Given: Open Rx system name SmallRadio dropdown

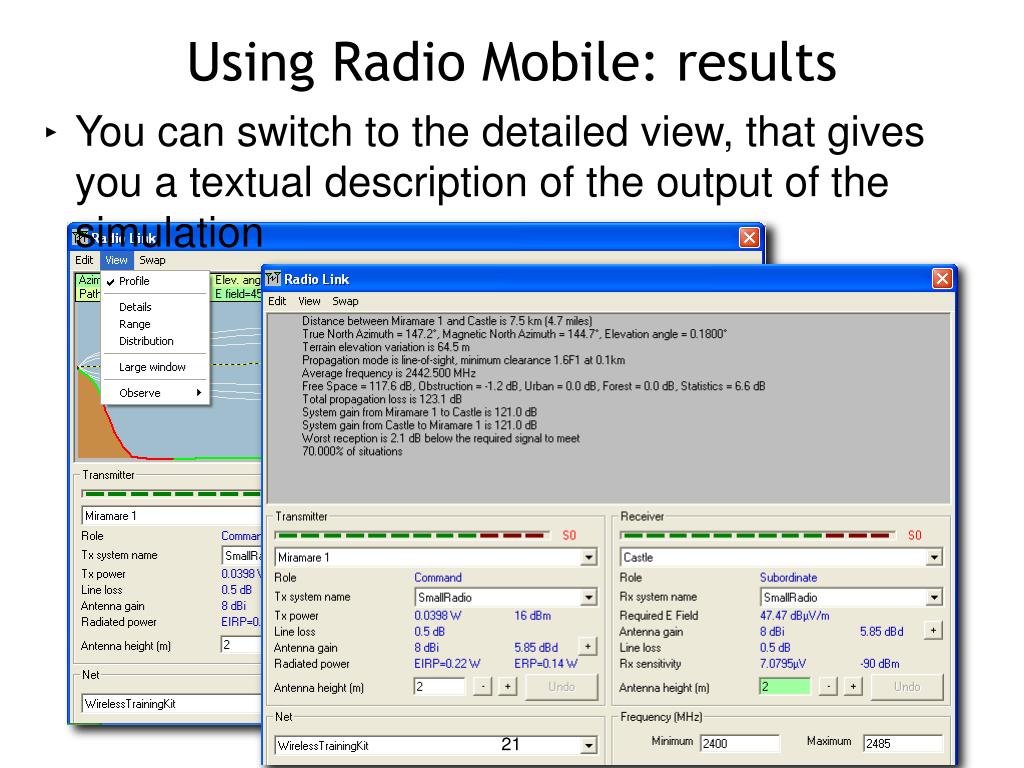Looking at the screenshot, I should point(935,597).
